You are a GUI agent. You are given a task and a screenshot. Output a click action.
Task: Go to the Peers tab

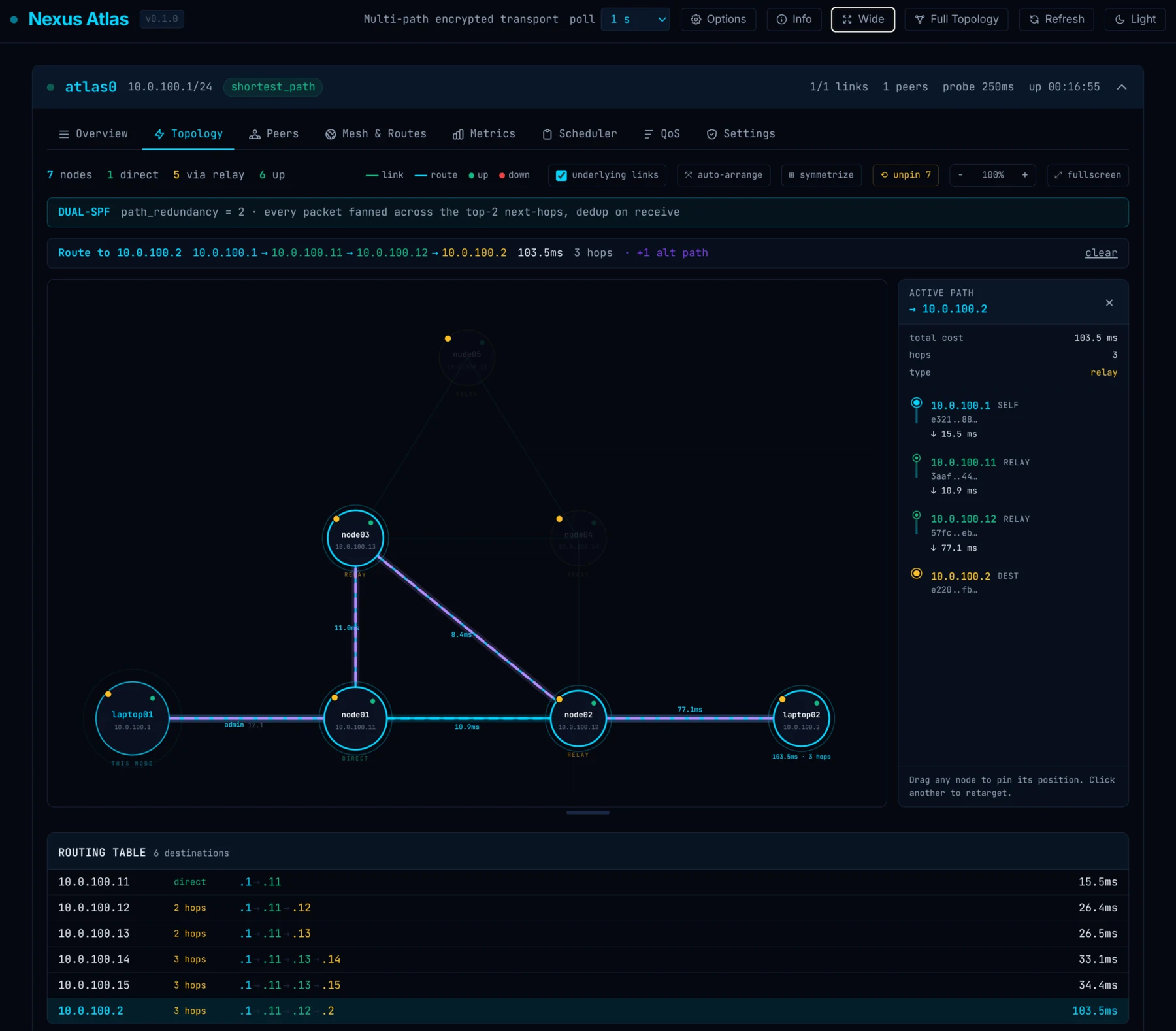coord(274,134)
